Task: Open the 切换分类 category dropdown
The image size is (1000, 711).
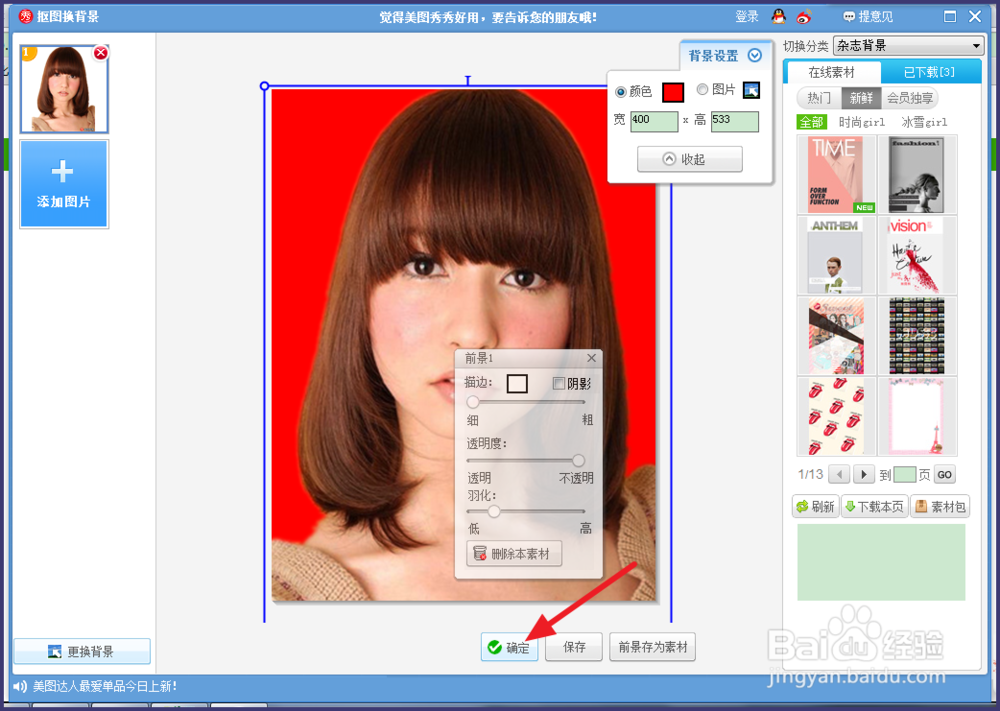Action: [908, 46]
